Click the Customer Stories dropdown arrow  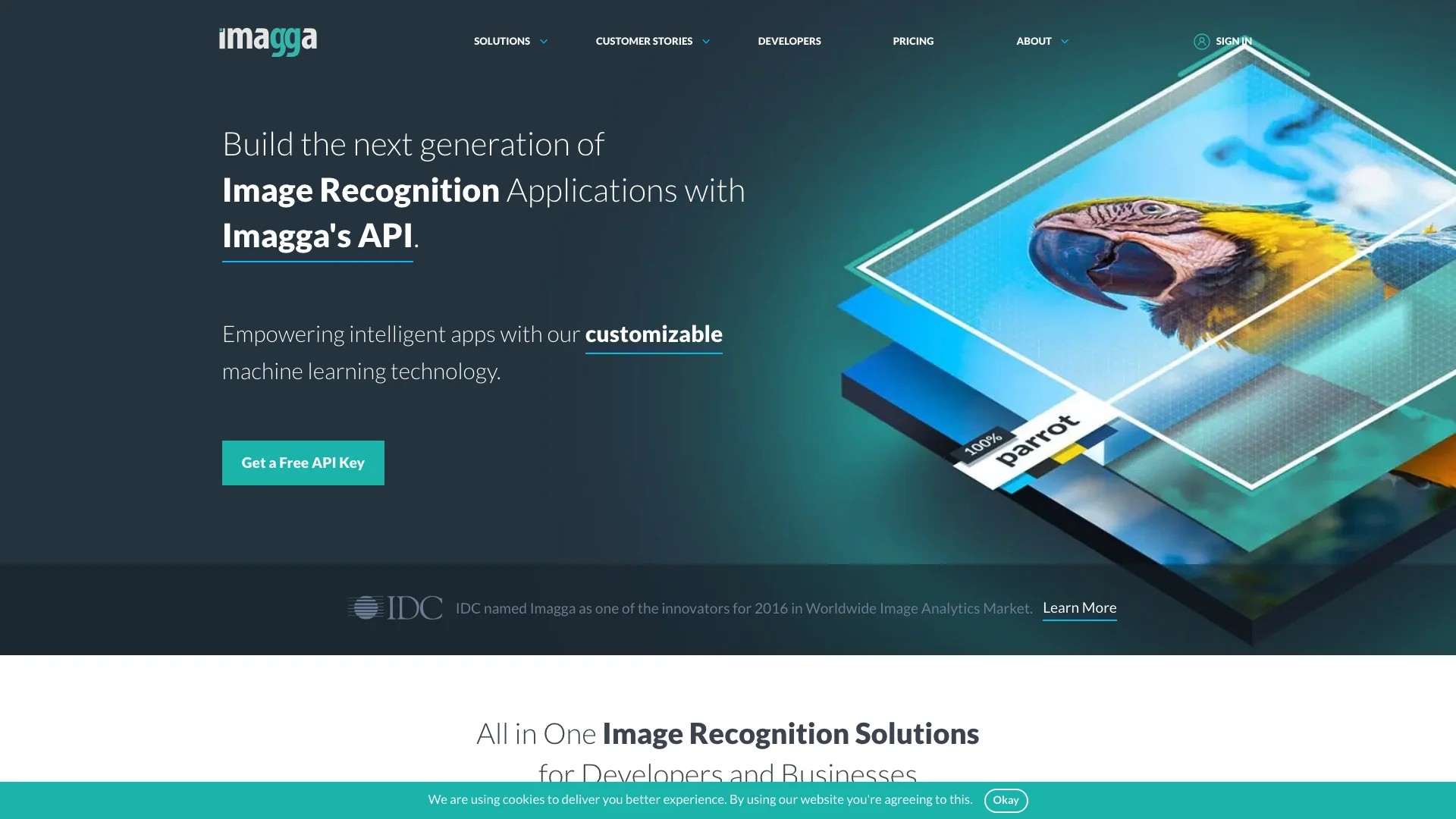click(707, 41)
